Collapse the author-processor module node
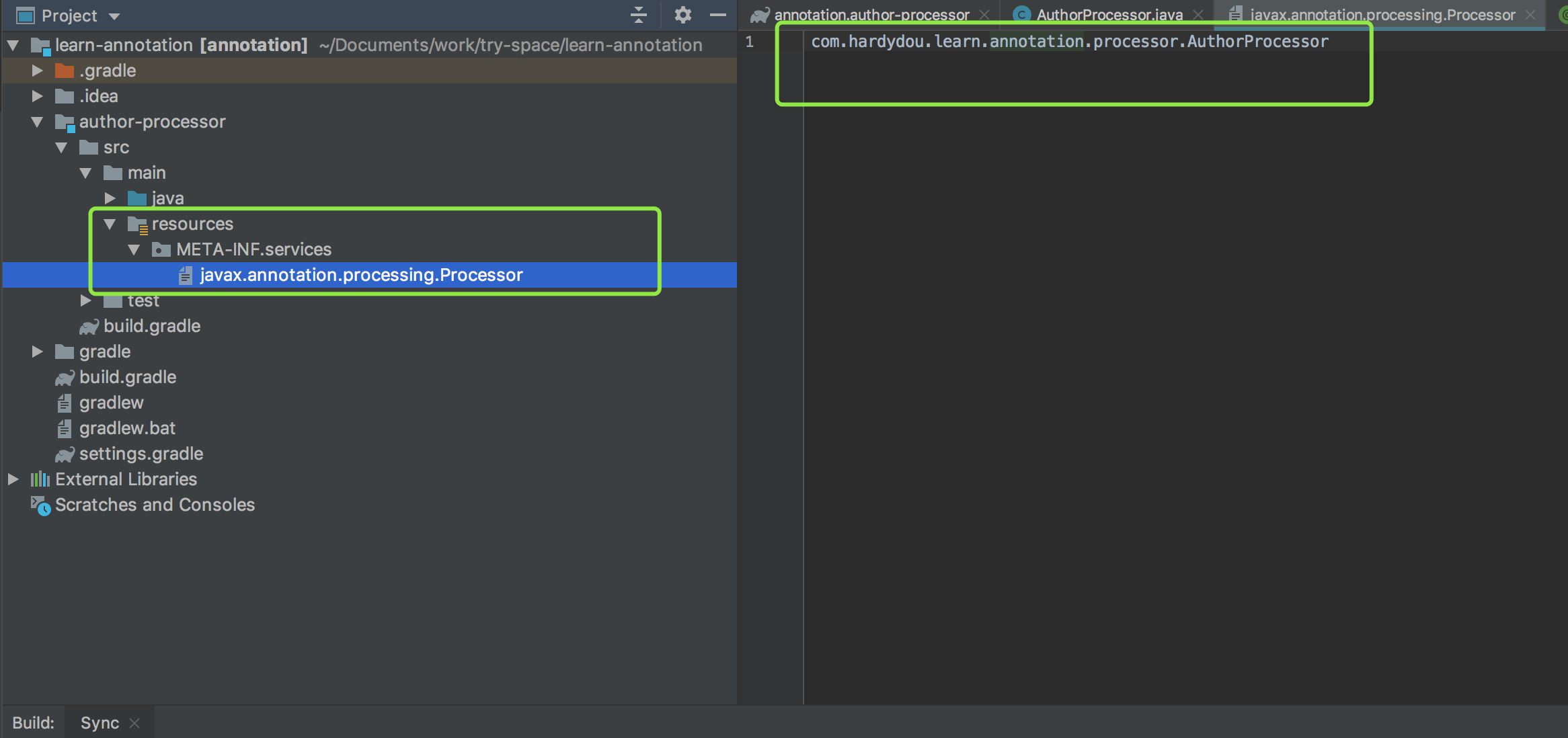1568x738 pixels. (x=38, y=122)
